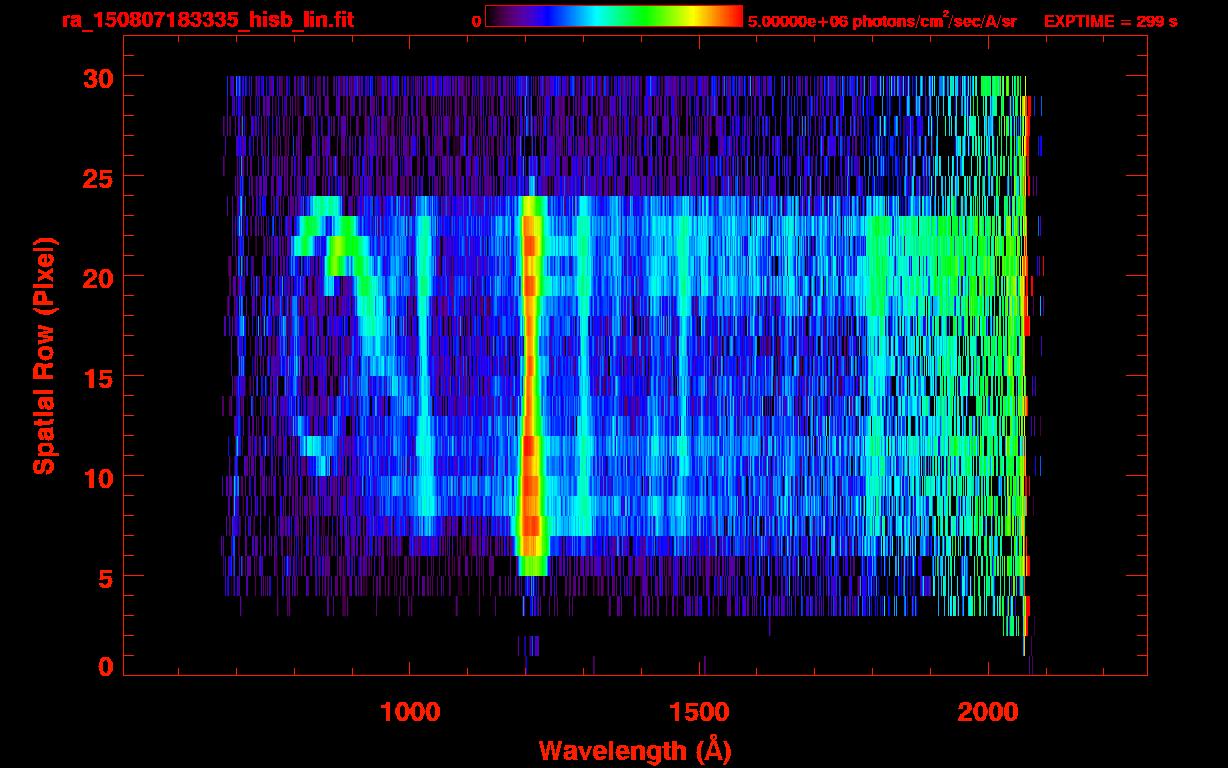Select the Spatial Row (Pixel) axis title
The height and width of the screenshot is (768, 1228).
coord(45,355)
